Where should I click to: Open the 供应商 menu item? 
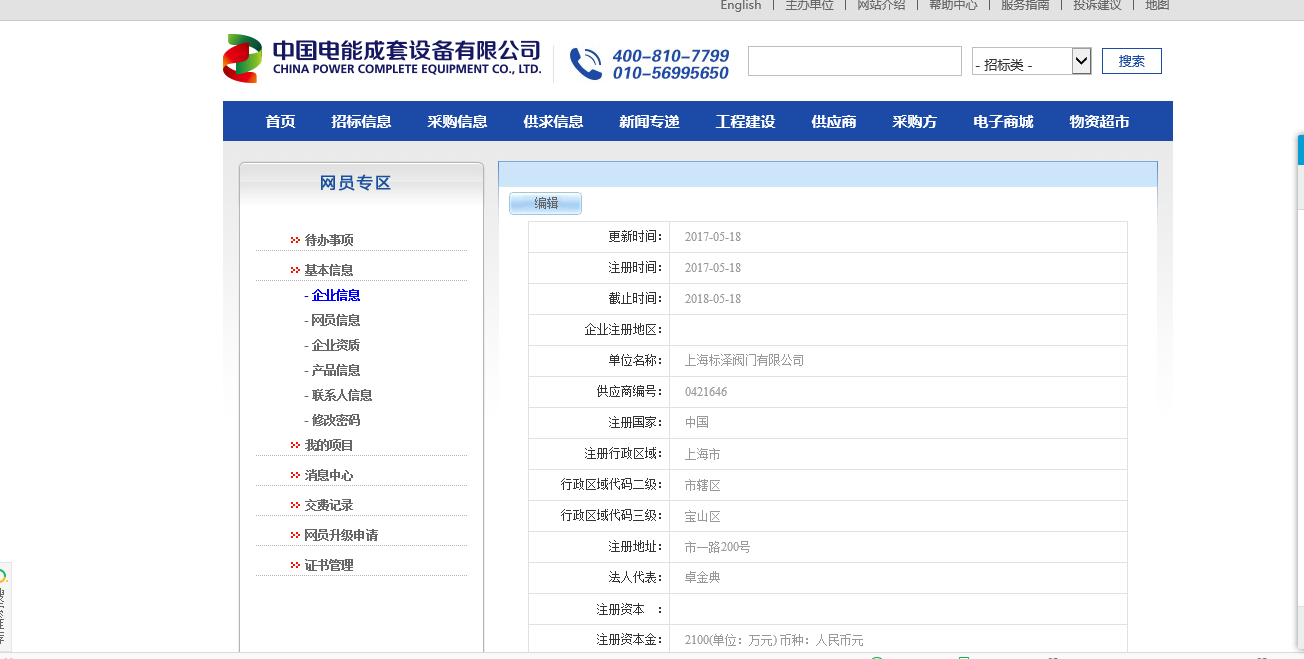[834, 122]
